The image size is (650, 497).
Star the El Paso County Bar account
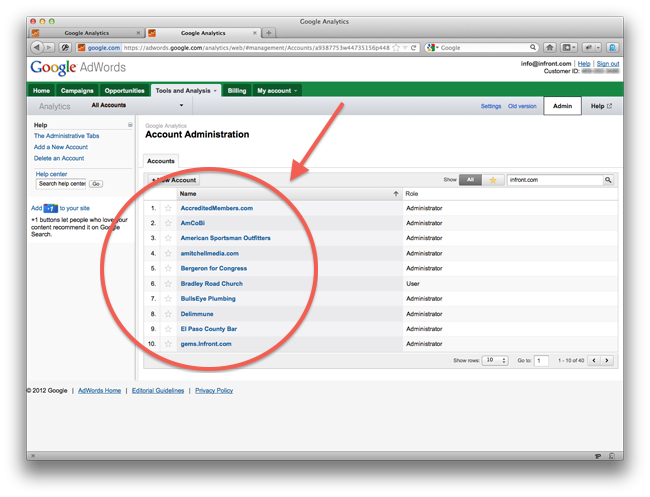pos(168,329)
